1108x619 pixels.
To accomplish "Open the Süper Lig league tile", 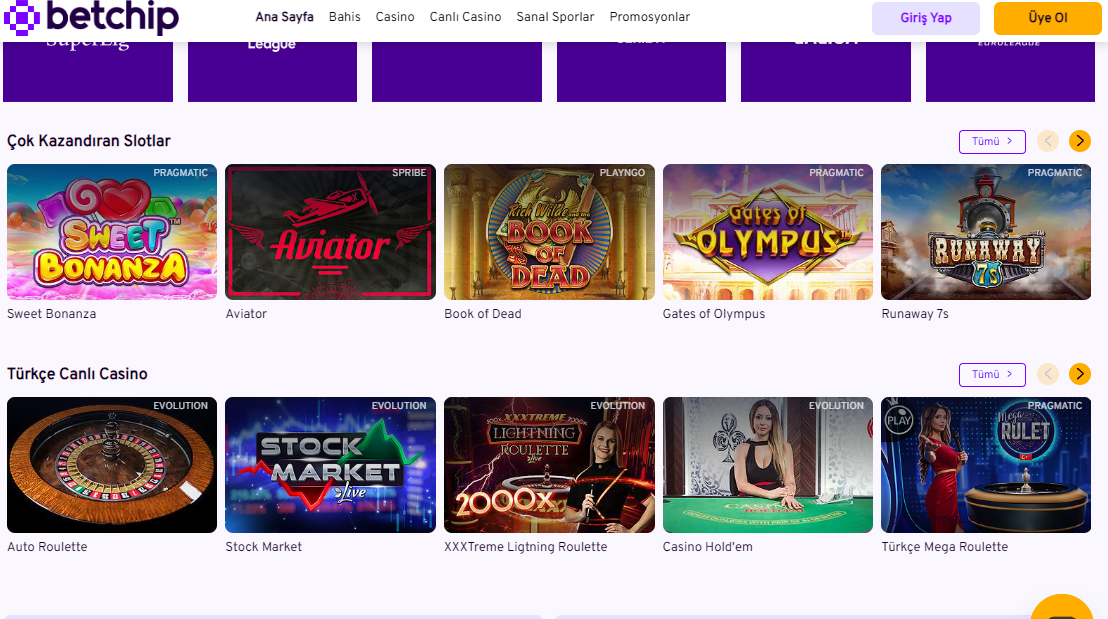I will [x=88, y=71].
